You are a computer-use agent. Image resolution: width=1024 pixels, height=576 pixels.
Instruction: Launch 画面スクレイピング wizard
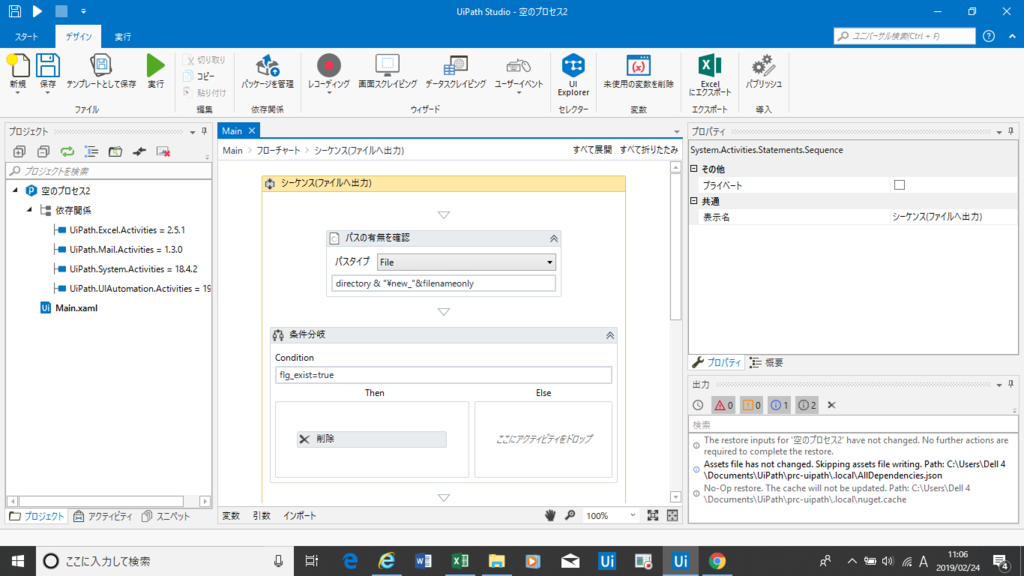click(387, 71)
